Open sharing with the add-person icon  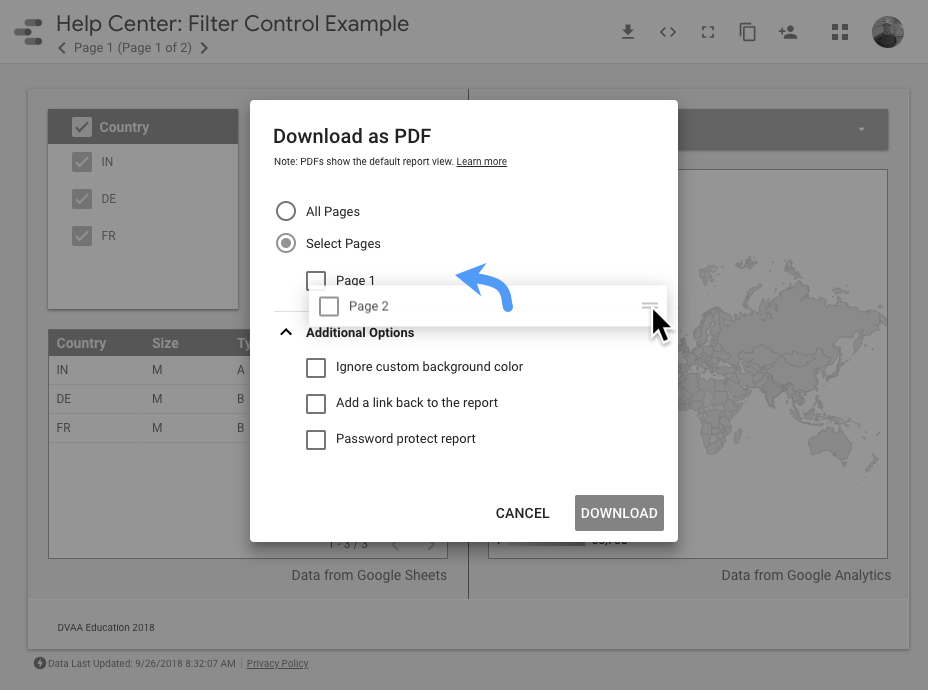tap(788, 31)
